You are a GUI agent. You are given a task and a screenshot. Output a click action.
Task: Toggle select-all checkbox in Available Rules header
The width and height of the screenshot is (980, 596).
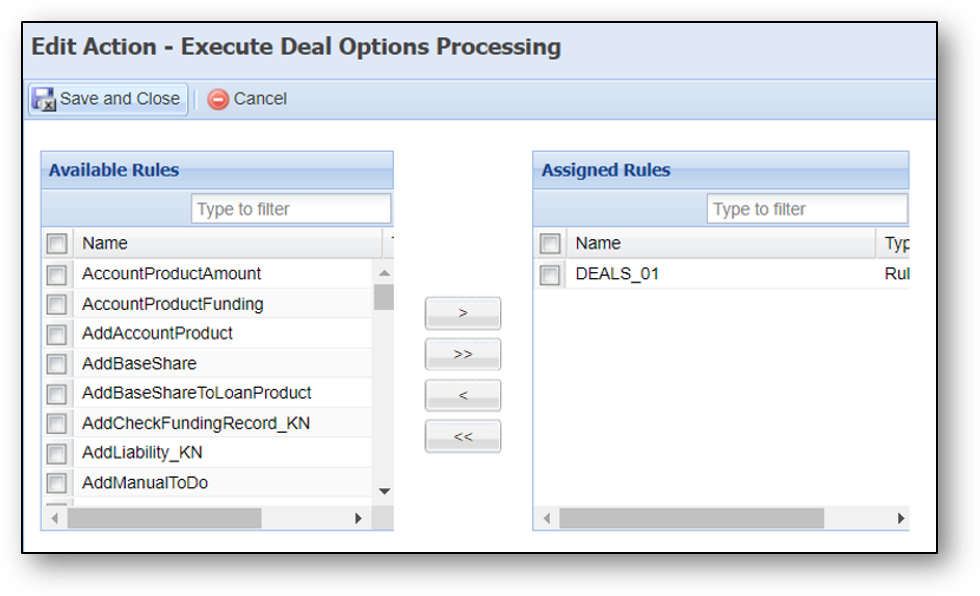(56, 244)
